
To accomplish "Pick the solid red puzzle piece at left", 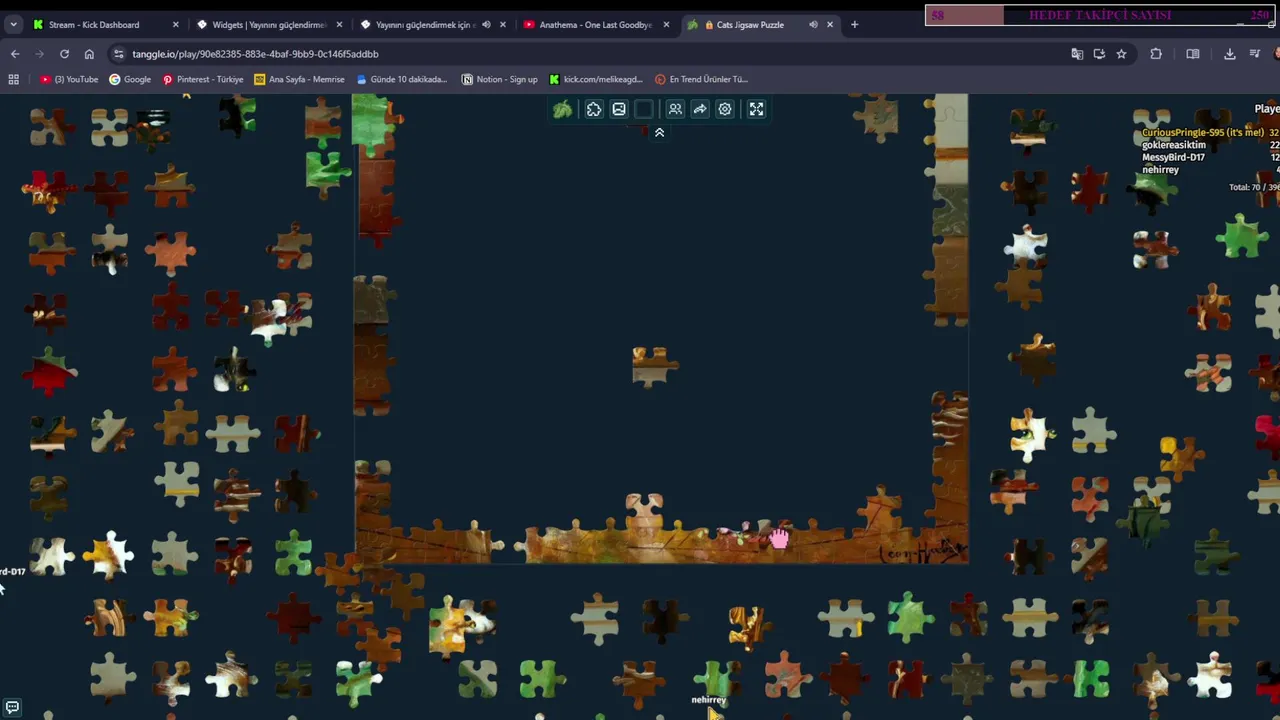I will click(50, 372).
